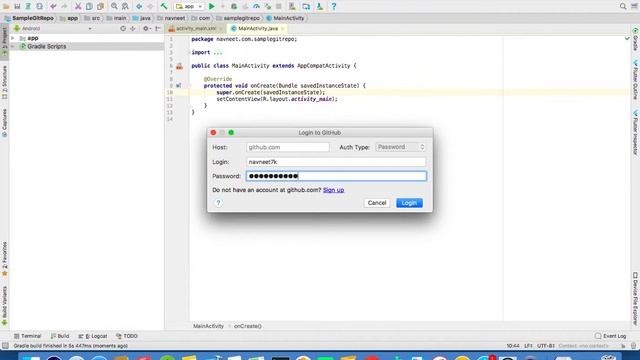Click the Cancel button
This screenshot has width=640, height=360.
coord(377,203)
